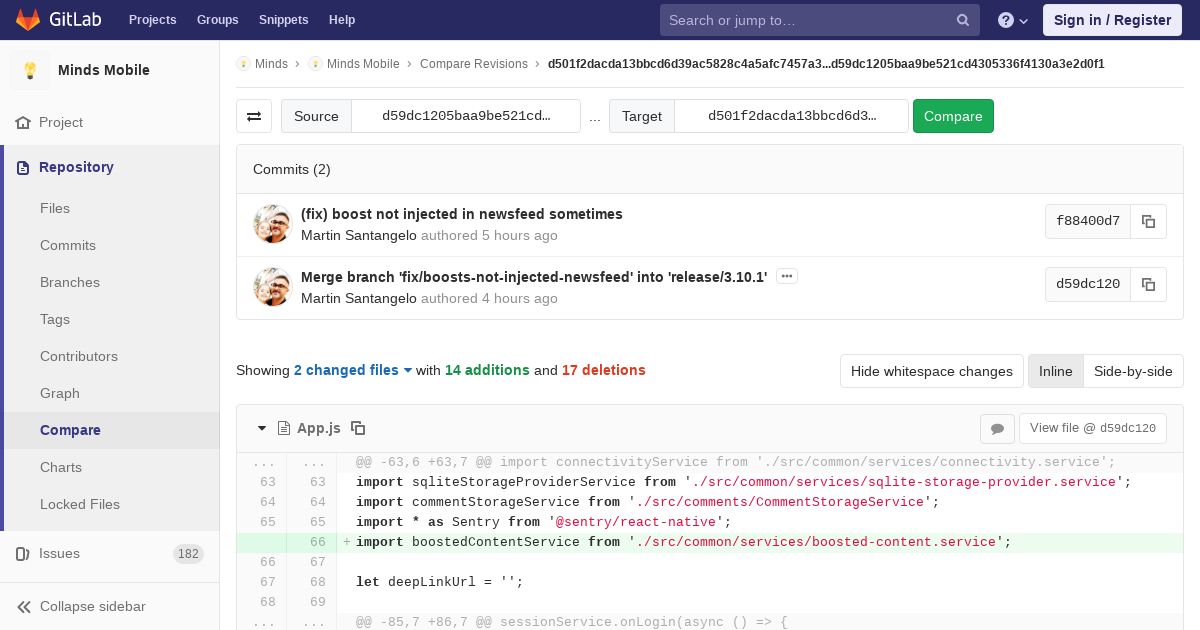Switch diff view to Side-by-side

1133,371
